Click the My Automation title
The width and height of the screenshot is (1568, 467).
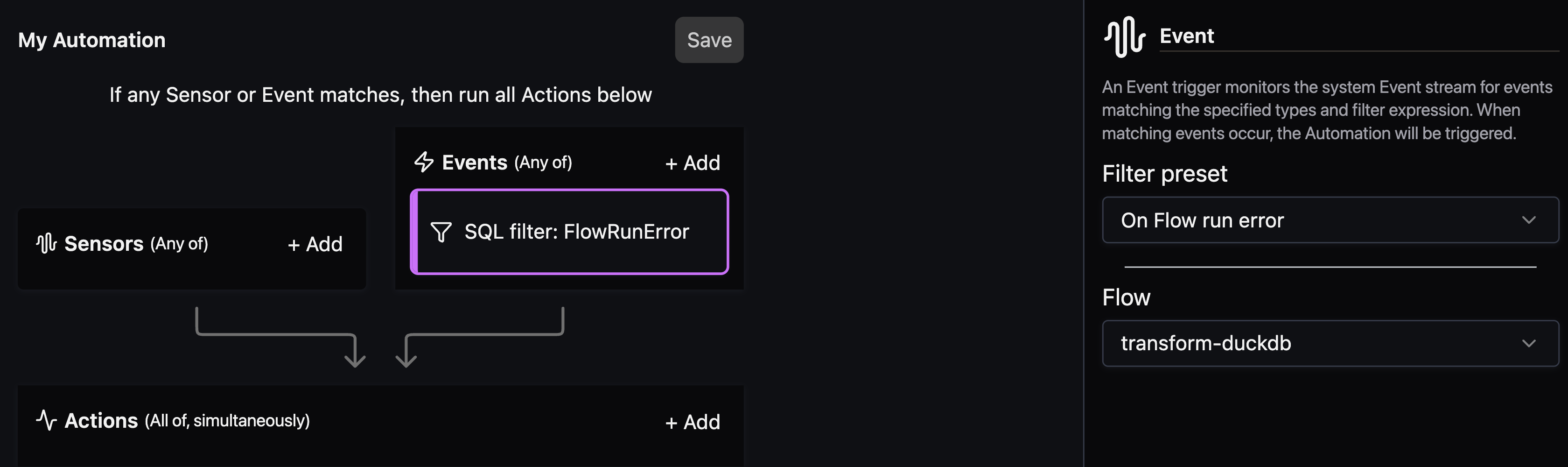[x=92, y=40]
